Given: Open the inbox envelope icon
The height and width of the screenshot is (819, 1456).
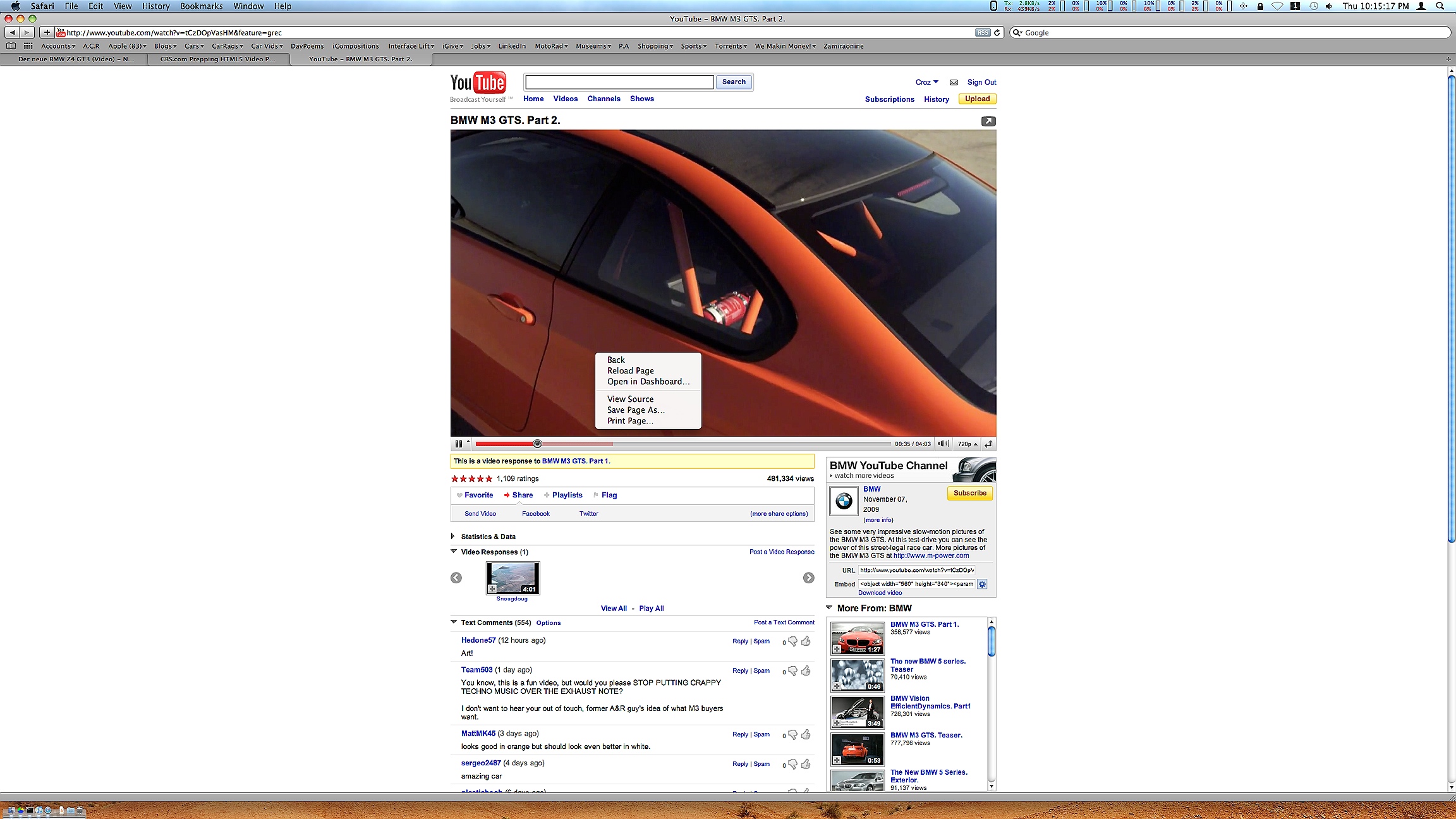Looking at the screenshot, I should tap(954, 82).
